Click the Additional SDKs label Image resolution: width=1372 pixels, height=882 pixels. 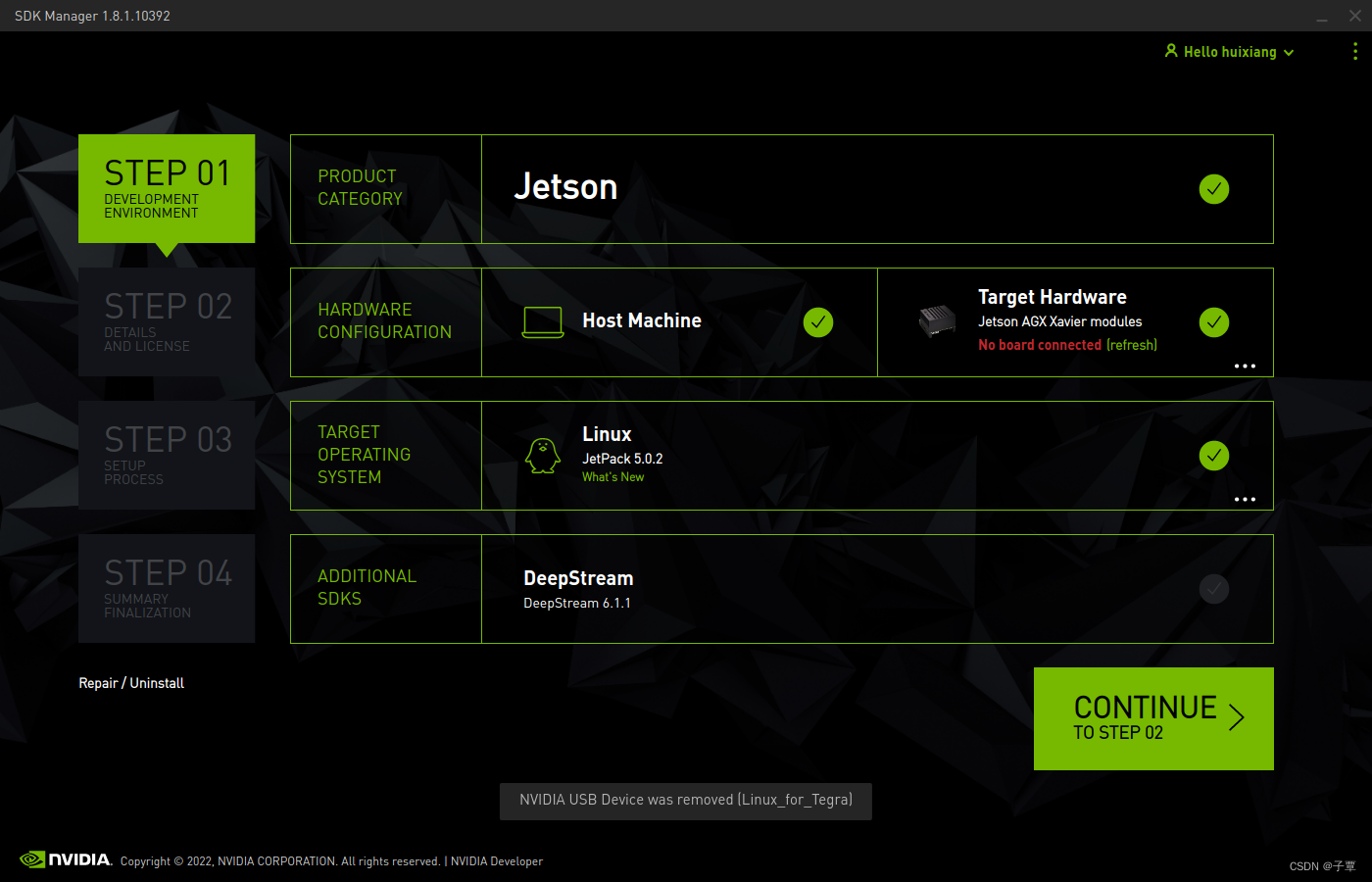pos(367,587)
